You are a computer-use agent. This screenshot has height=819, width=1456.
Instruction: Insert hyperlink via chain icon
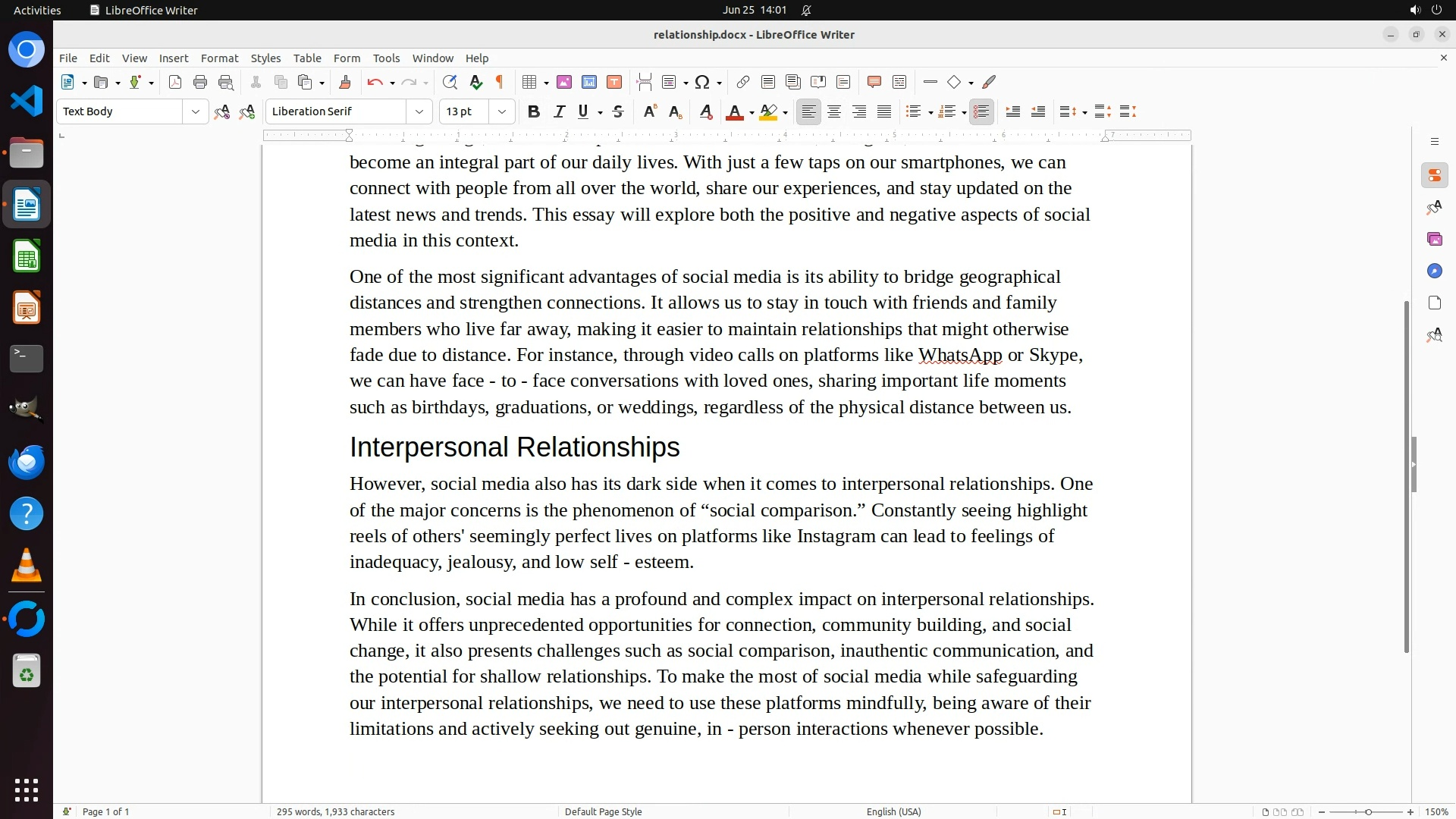[x=743, y=83]
